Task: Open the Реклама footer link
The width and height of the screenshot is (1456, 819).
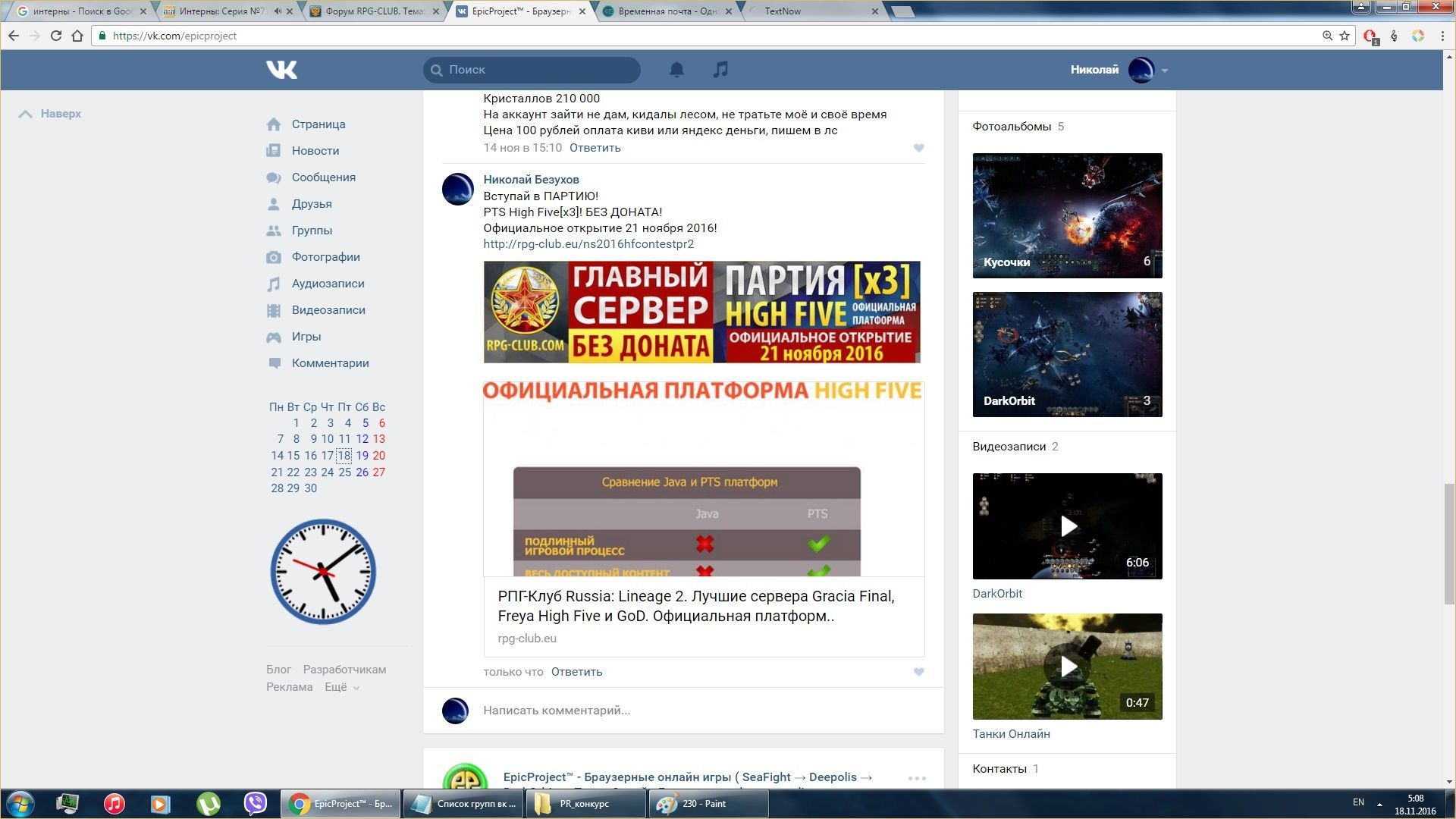Action: (x=289, y=687)
